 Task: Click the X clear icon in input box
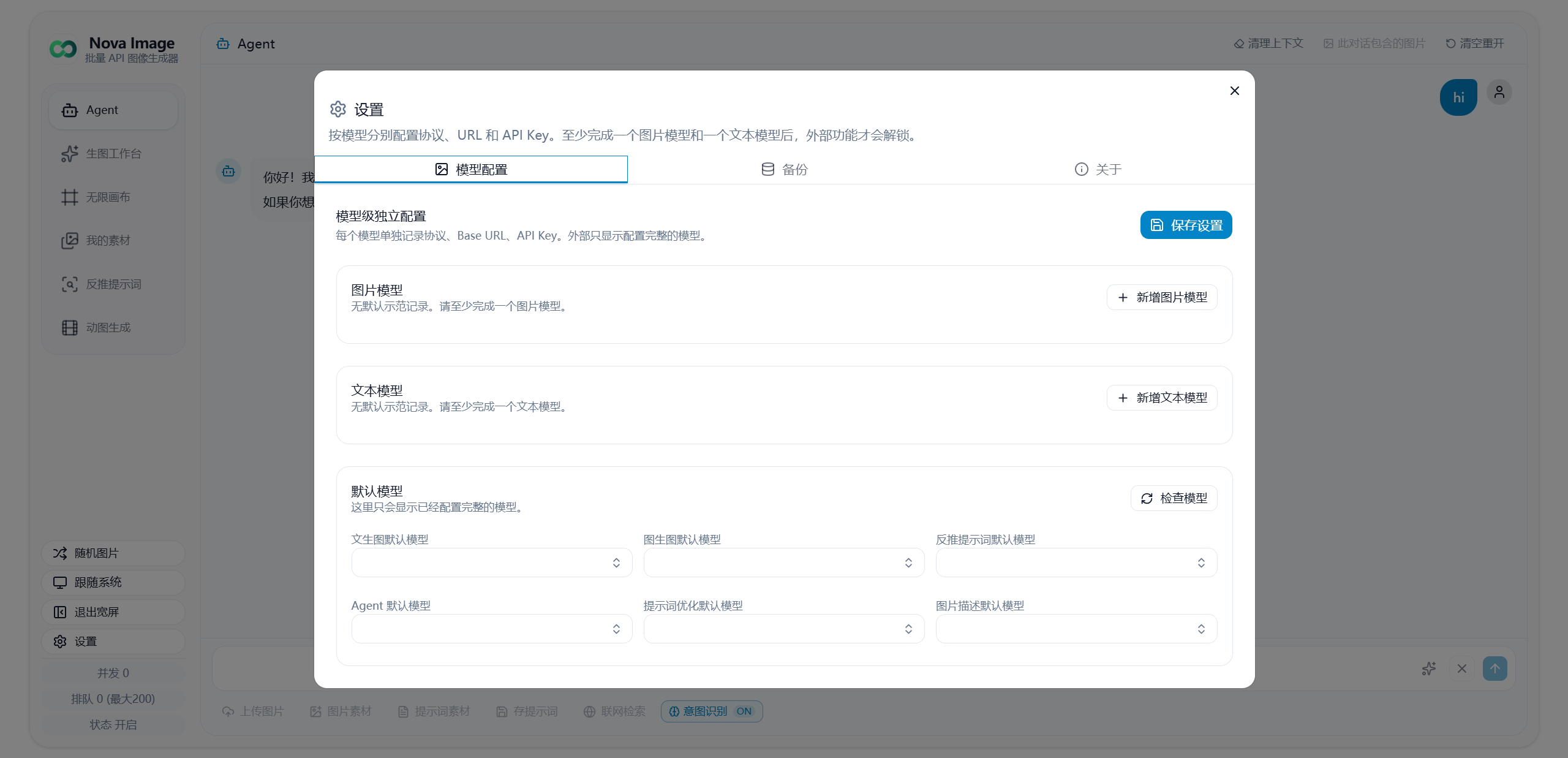[1462, 669]
